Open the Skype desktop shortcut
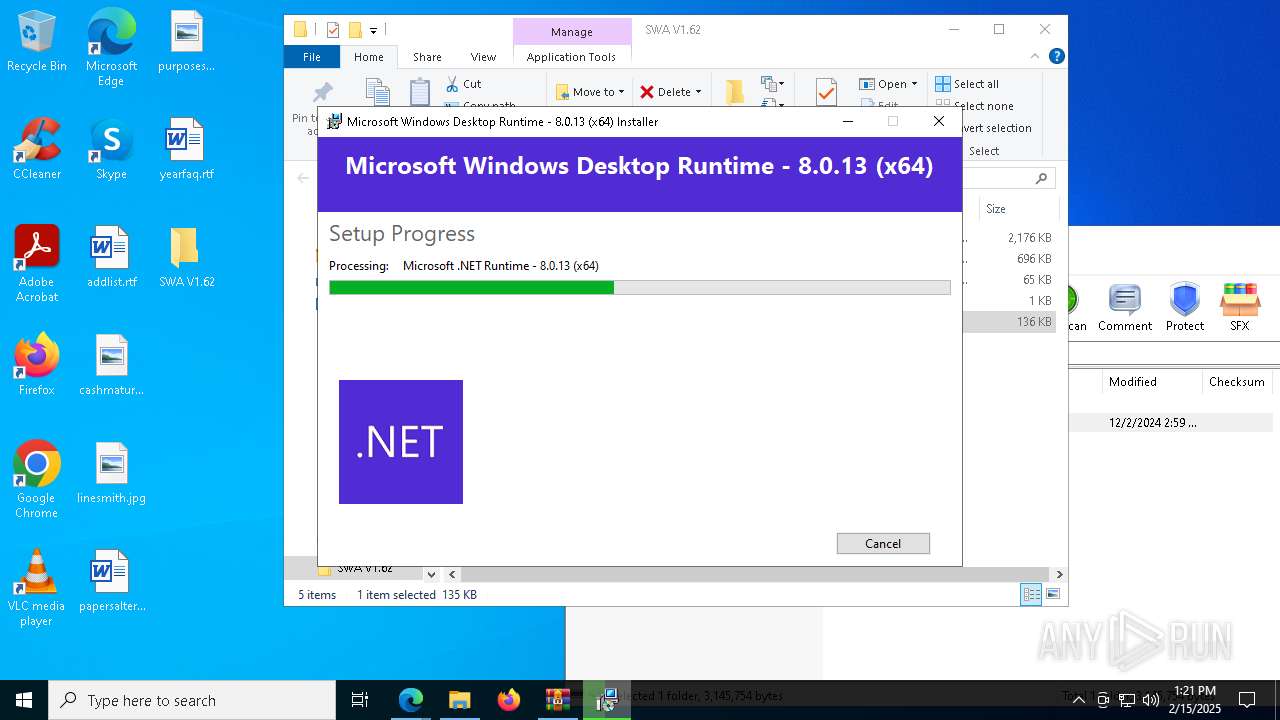This screenshot has width=1280, height=720. [111, 150]
